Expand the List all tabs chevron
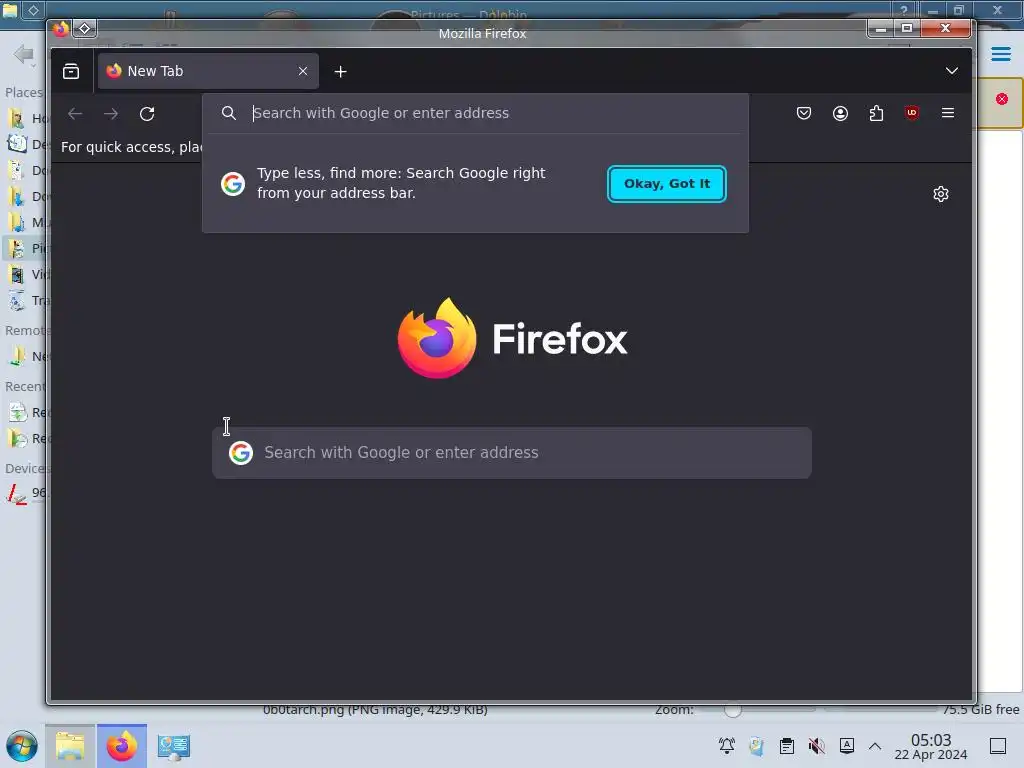1024x768 pixels. 952,71
